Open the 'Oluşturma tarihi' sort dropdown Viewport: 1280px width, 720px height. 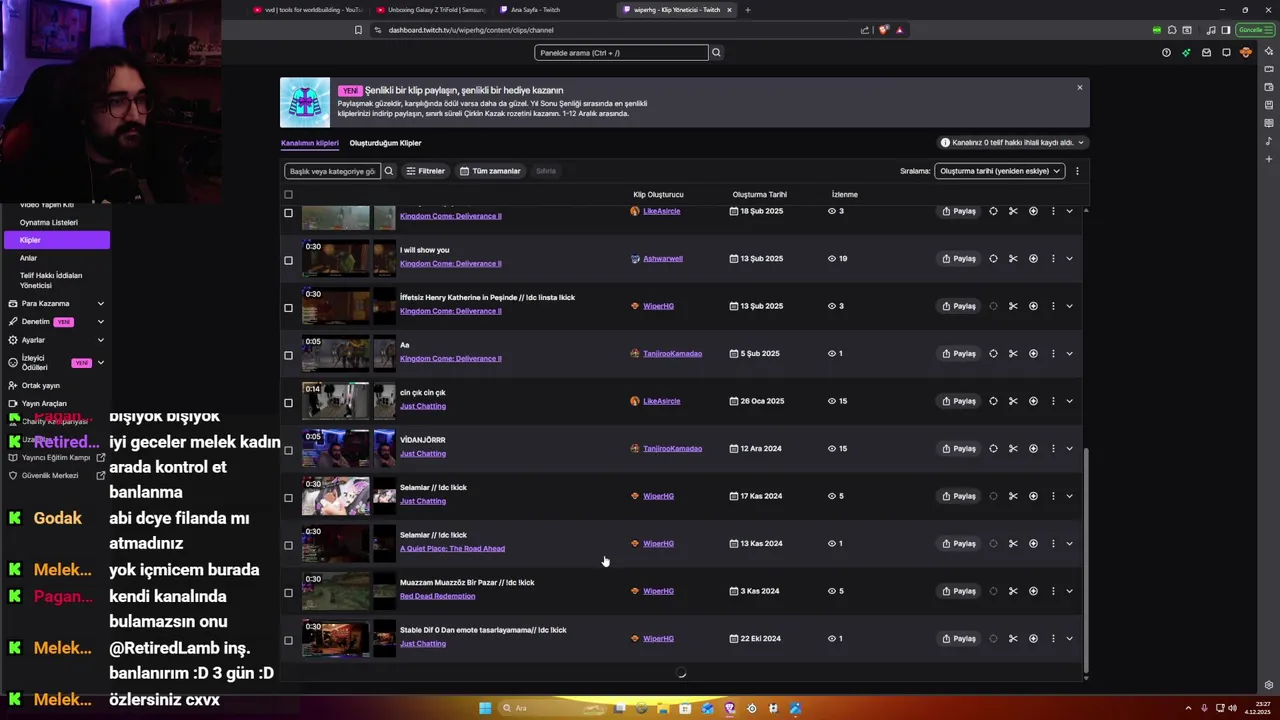click(x=1000, y=171)
